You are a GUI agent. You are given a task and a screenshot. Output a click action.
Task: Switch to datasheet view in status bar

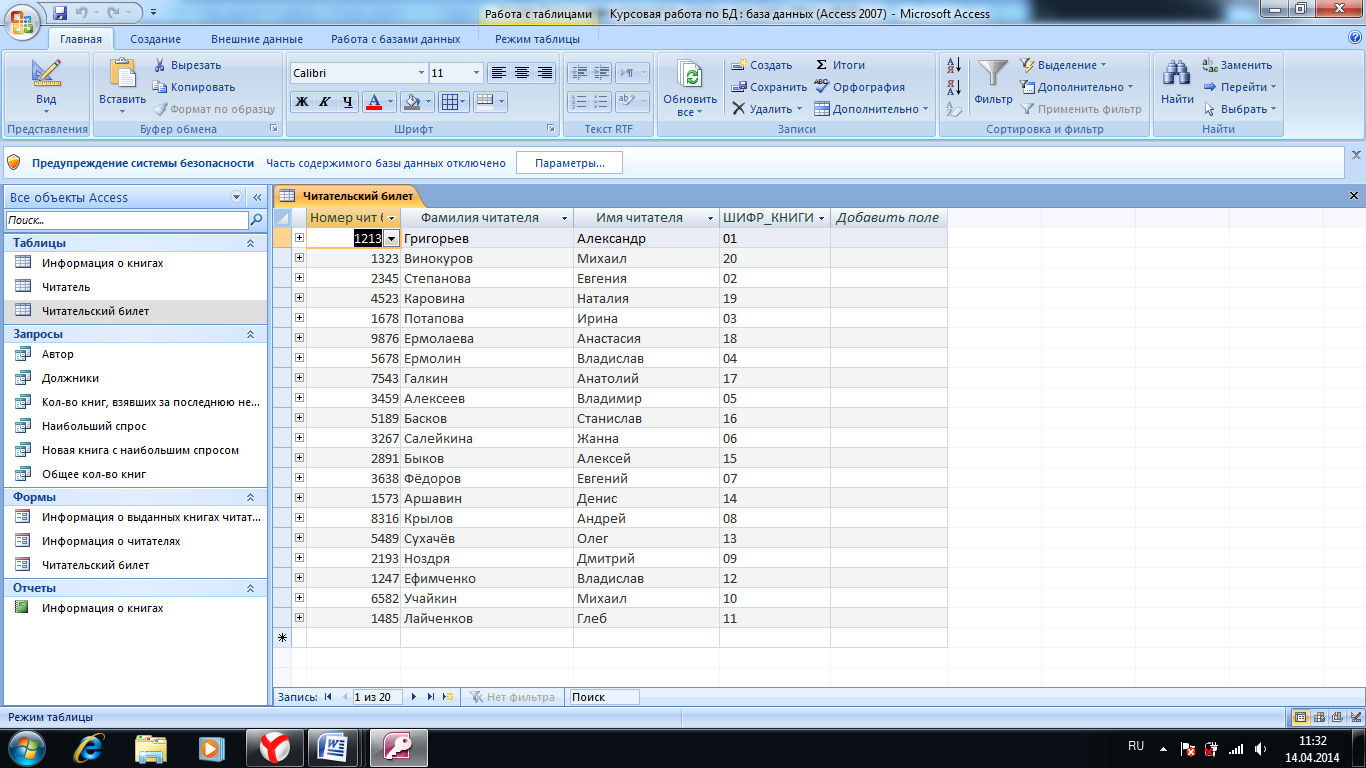pyautogui.click(x=1301, y=717)
